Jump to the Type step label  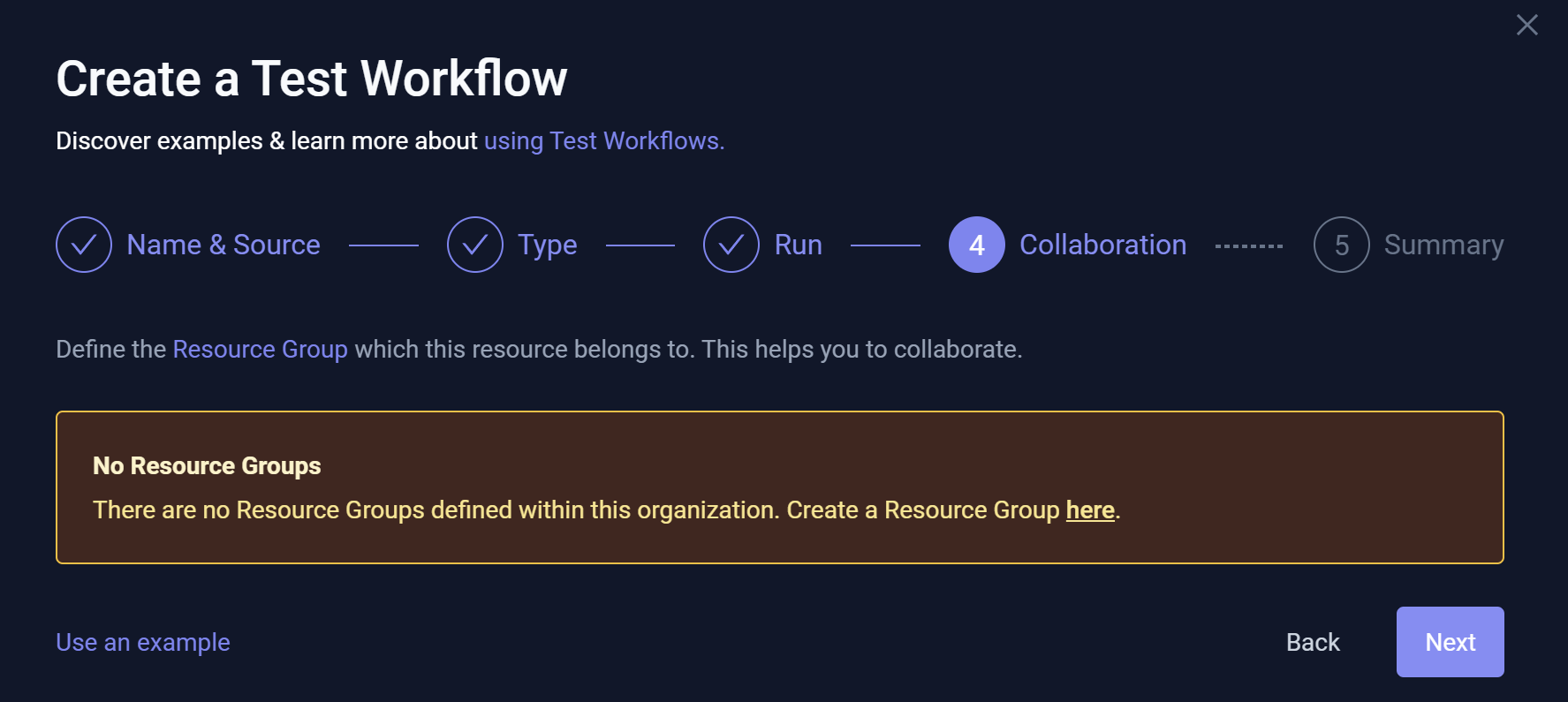pyautogui.click(x=547, y=245)
